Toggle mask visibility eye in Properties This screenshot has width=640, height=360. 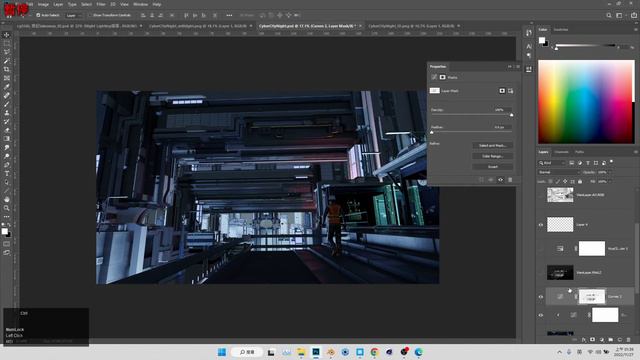click(x=500, y=180)
